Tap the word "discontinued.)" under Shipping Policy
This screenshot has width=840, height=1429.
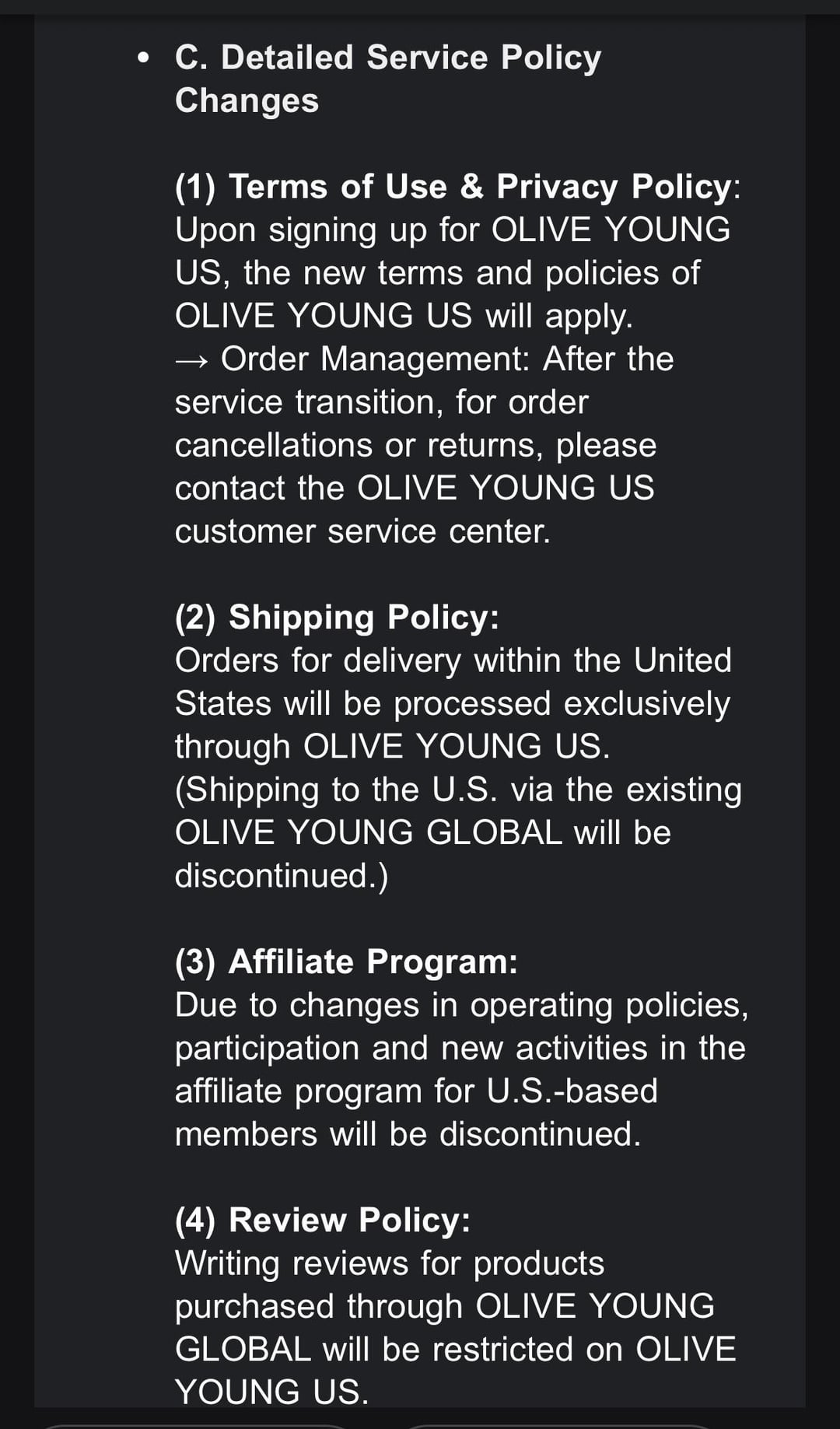(x=281, y=876)
